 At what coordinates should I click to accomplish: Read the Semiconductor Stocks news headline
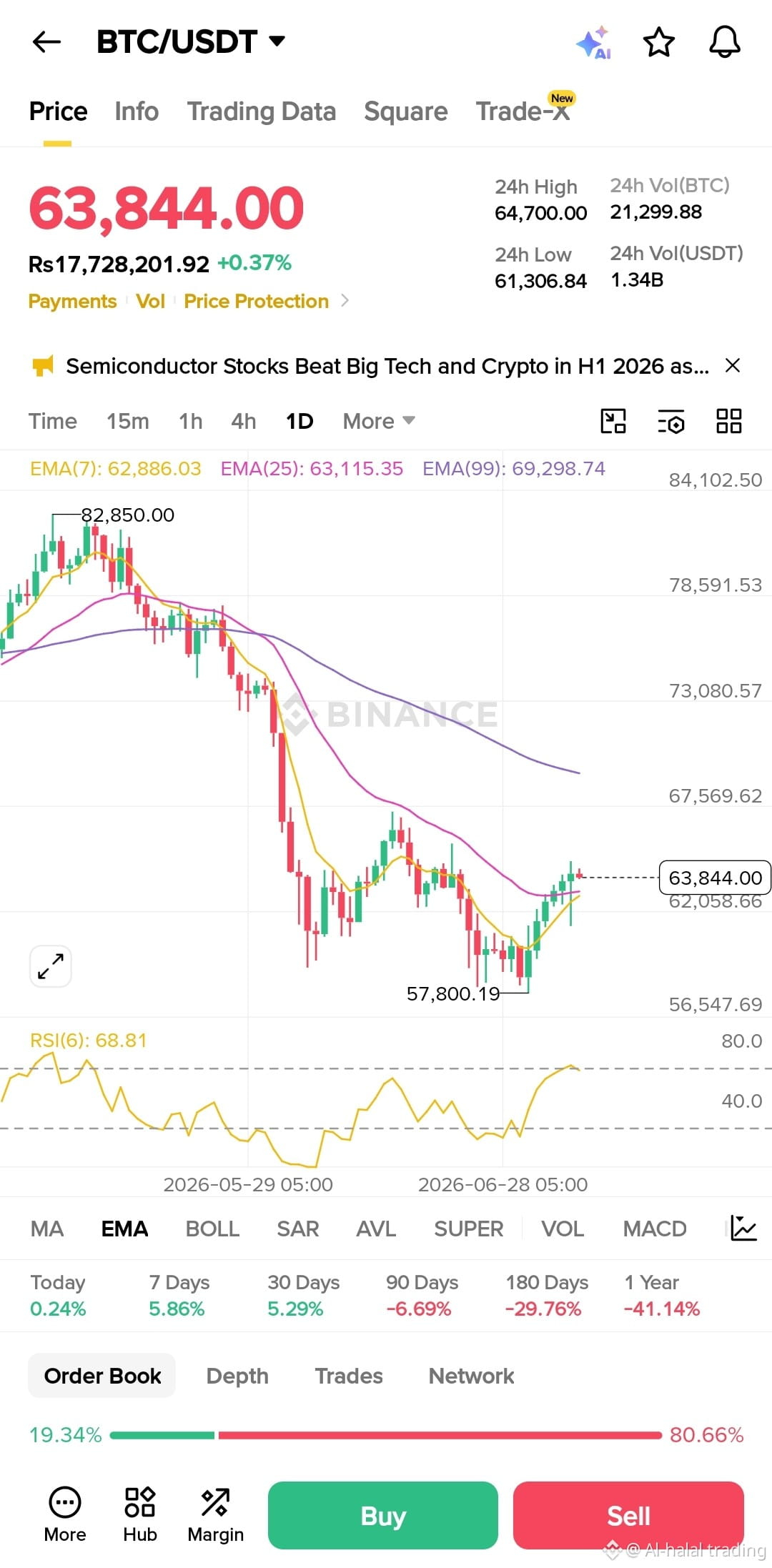coord(387,366)
